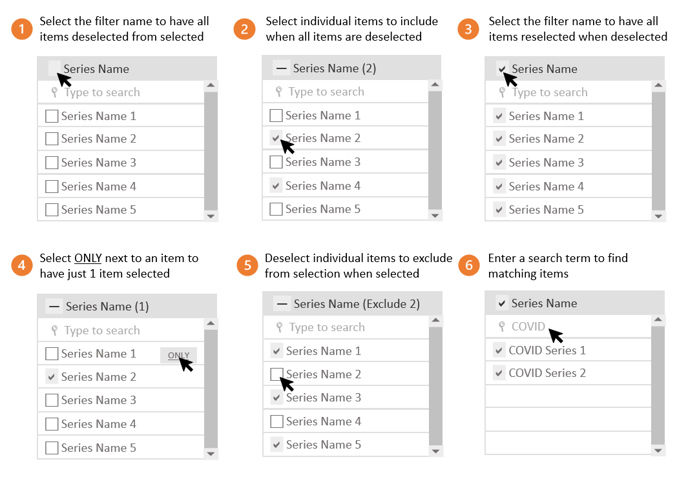Click the orange step 4 number badge
688x477 pixels.
pyautogui.click(x=22, y=265)
